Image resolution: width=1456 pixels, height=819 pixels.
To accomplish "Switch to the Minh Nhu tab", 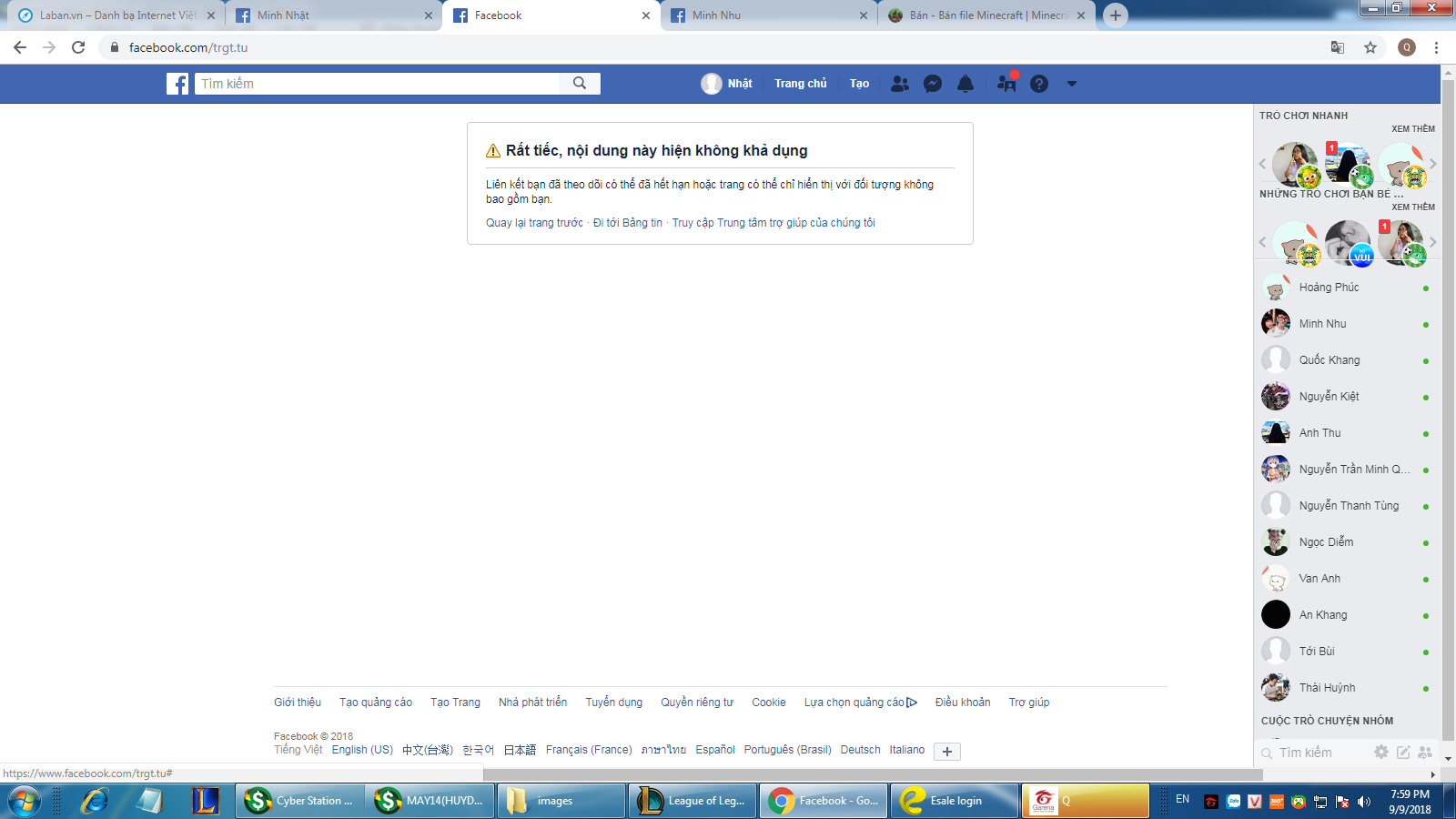I will click(x=768, y=15).
